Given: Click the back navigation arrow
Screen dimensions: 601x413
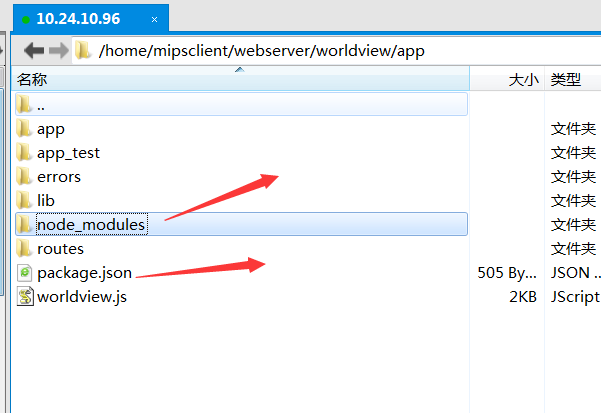Looking at the screenshot, I should pos(34,51).
